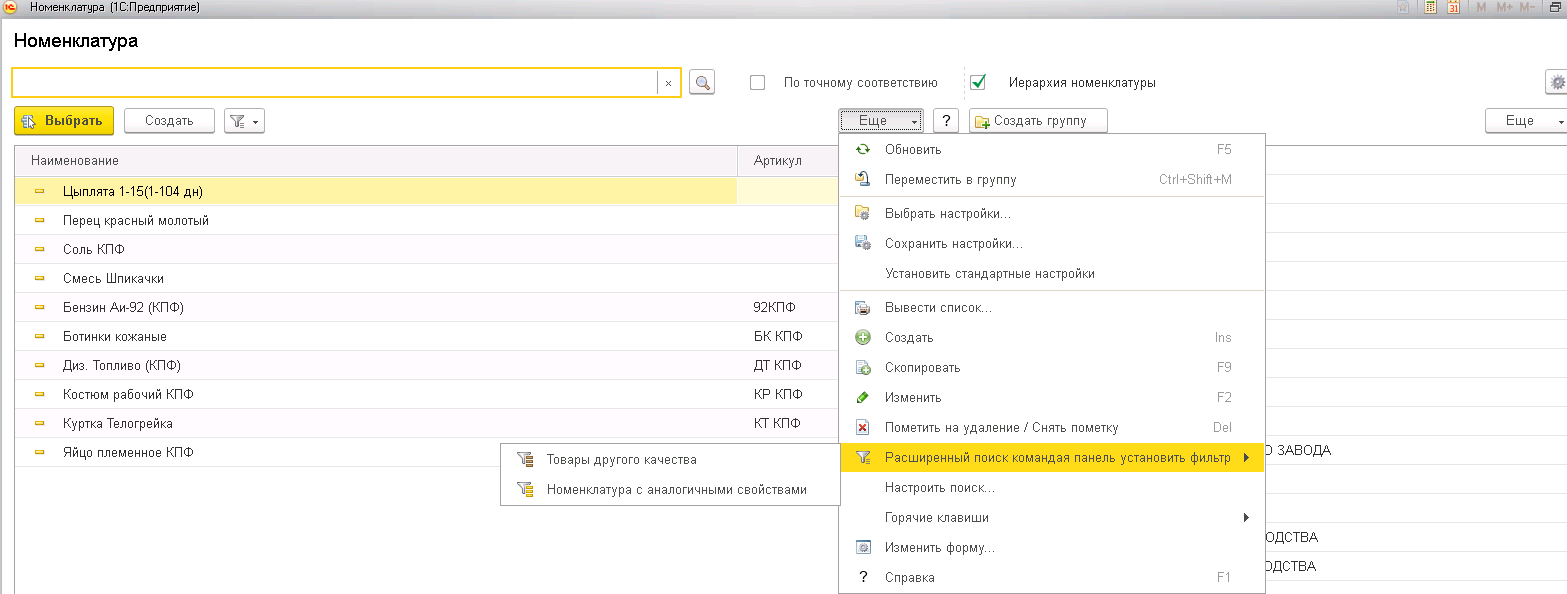Clear the search field with the x icon

click(668, 83)
